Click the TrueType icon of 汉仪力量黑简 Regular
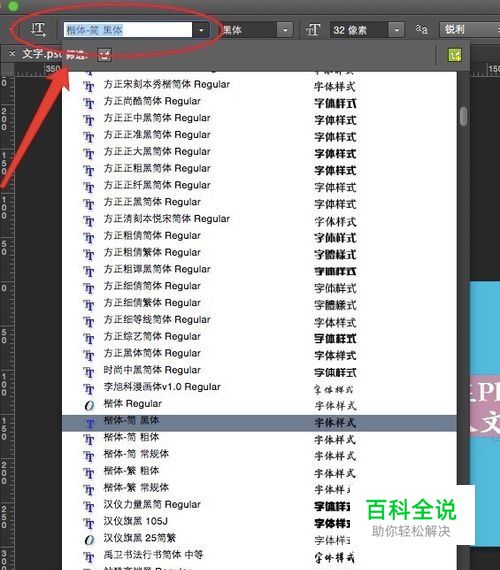The image size is (500, 570). pos(89,506)
